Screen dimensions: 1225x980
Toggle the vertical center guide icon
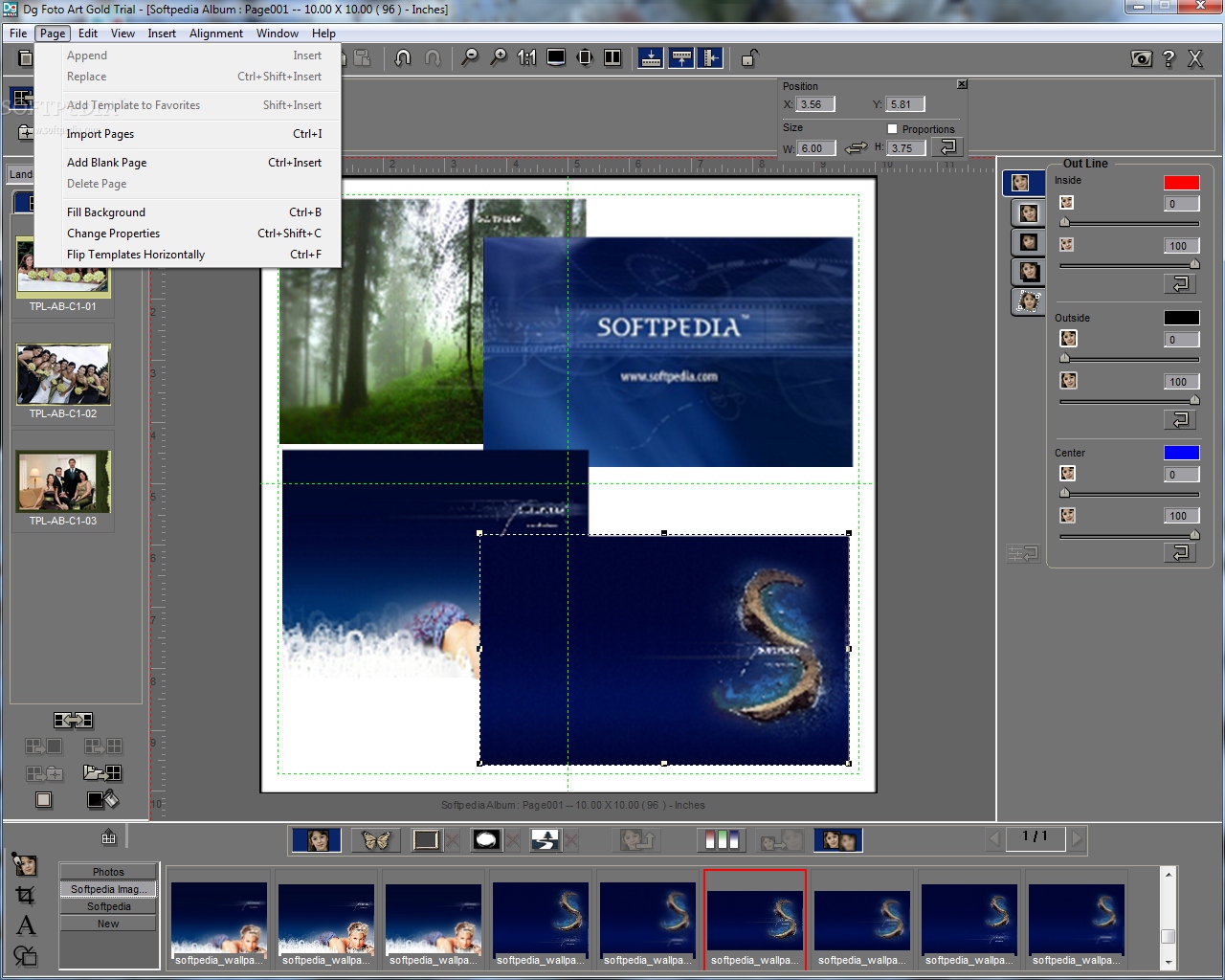coord(711,58)
